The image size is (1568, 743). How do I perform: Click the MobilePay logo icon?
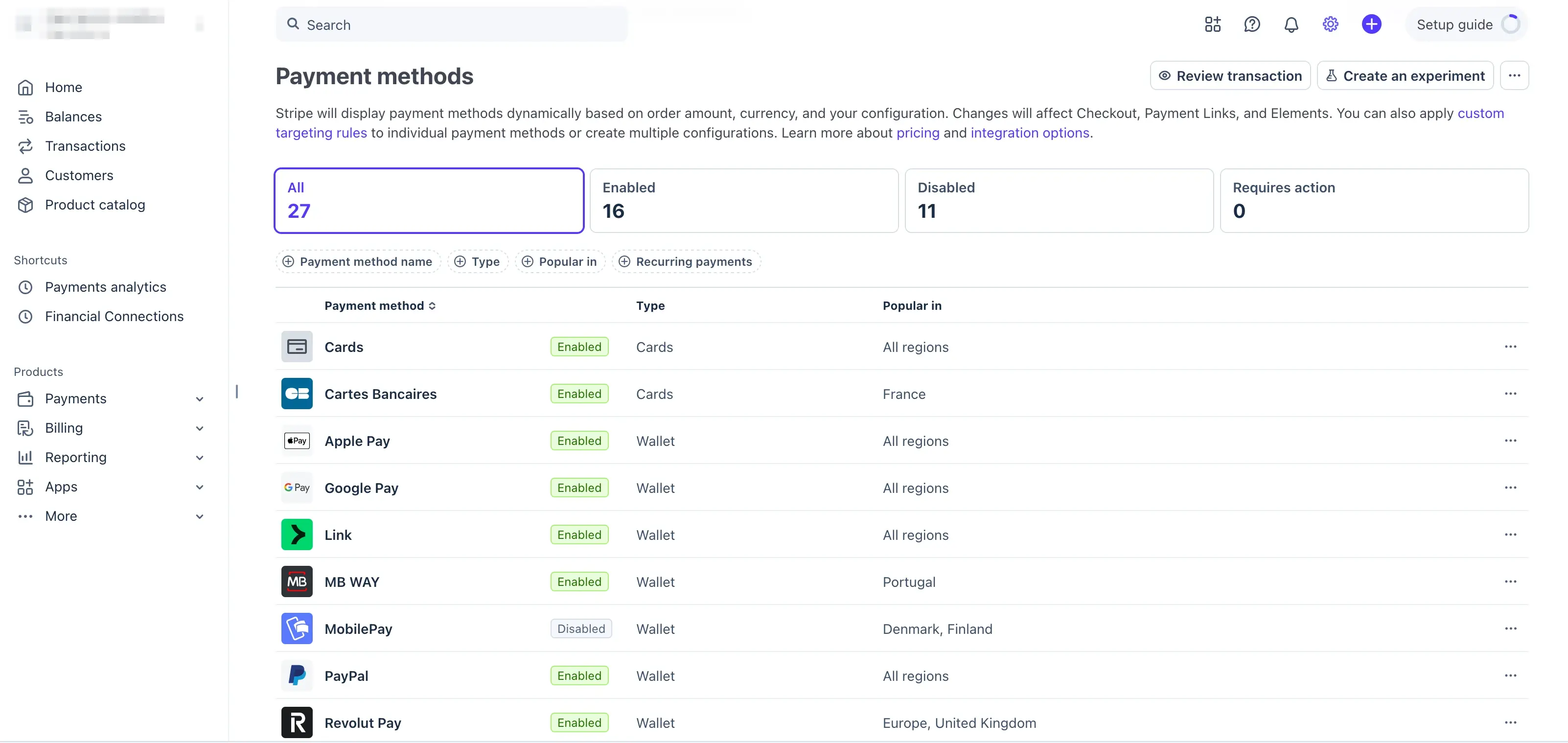[297, 628]
